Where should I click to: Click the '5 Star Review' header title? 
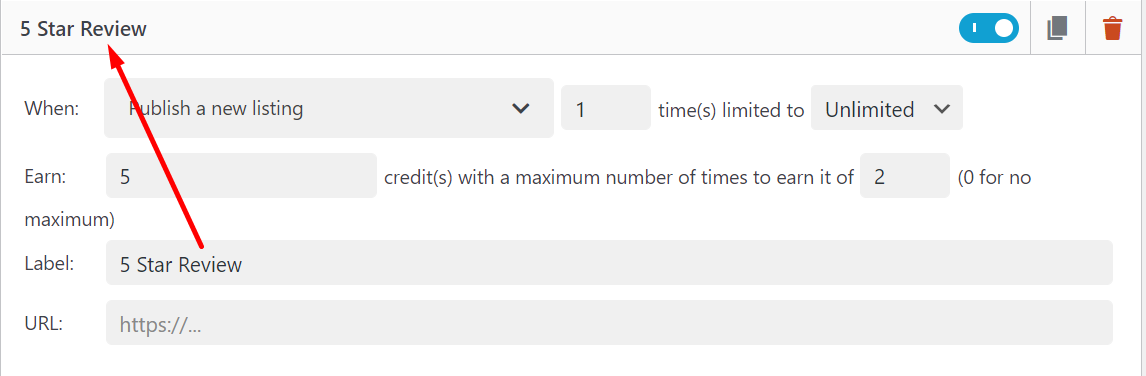click(x=83, y=29)
